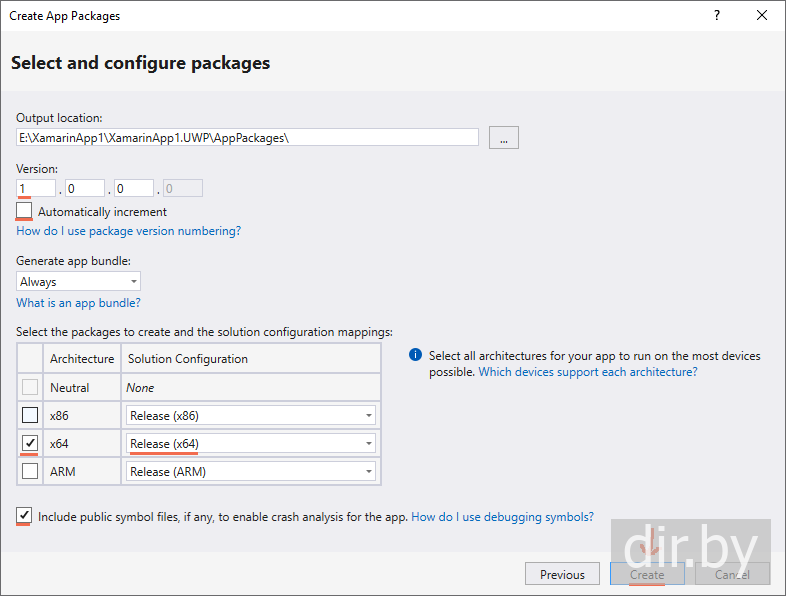Focus the Output location path field
This screenshot has width=786, height=596.
pyautogui.click(x=247, y=137)
